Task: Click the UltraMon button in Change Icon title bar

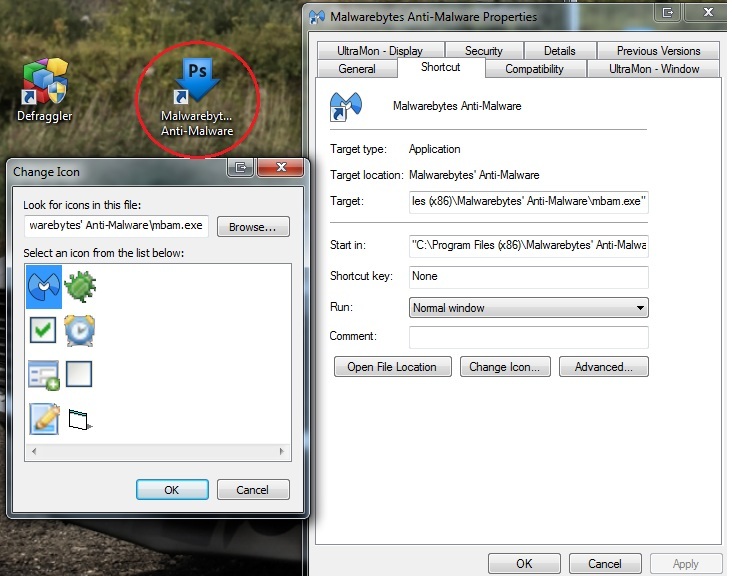Action: (x=241, y=167)
